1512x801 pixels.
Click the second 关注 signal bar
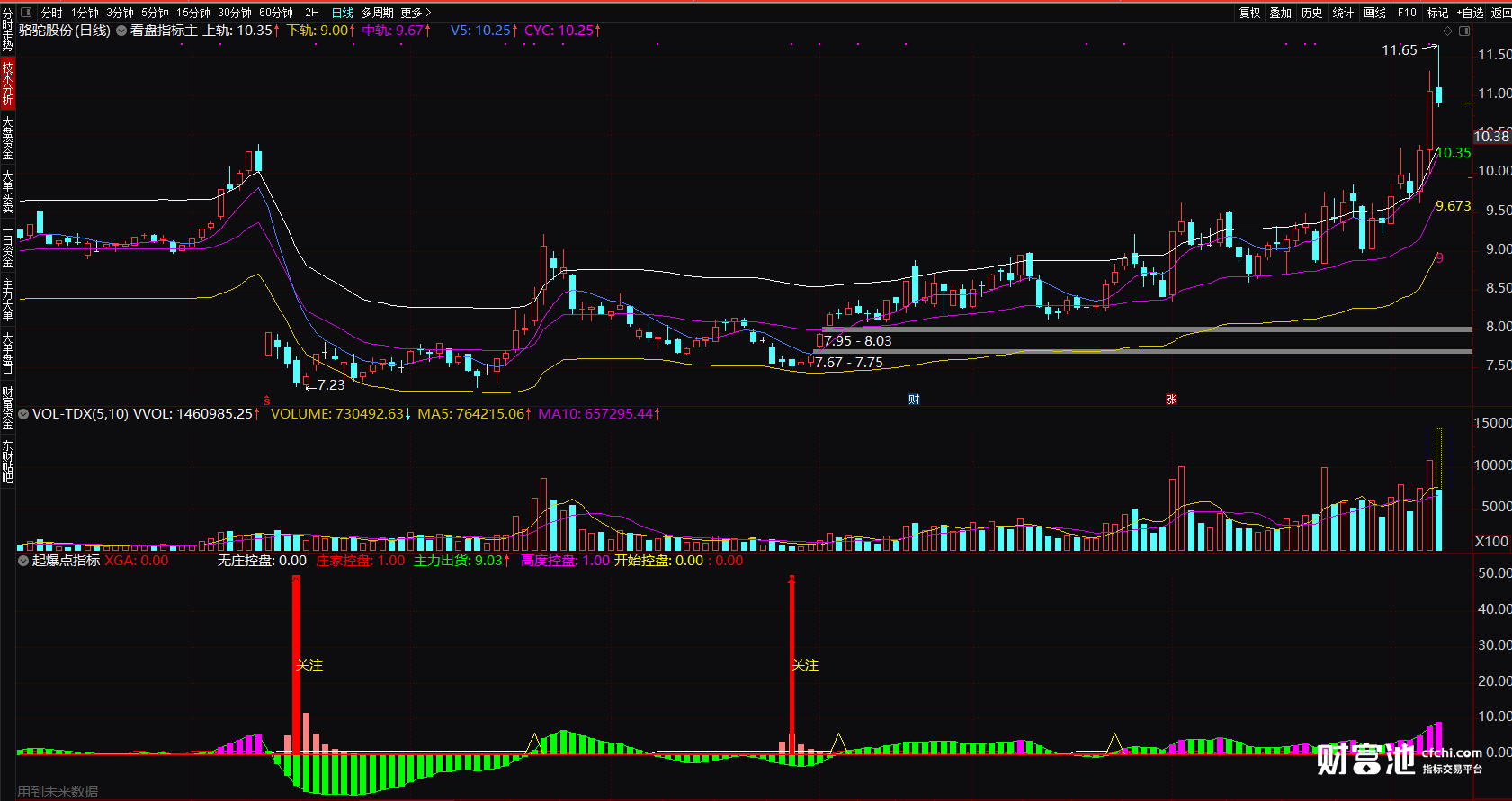pyautogui.click(x=792, y=665)
